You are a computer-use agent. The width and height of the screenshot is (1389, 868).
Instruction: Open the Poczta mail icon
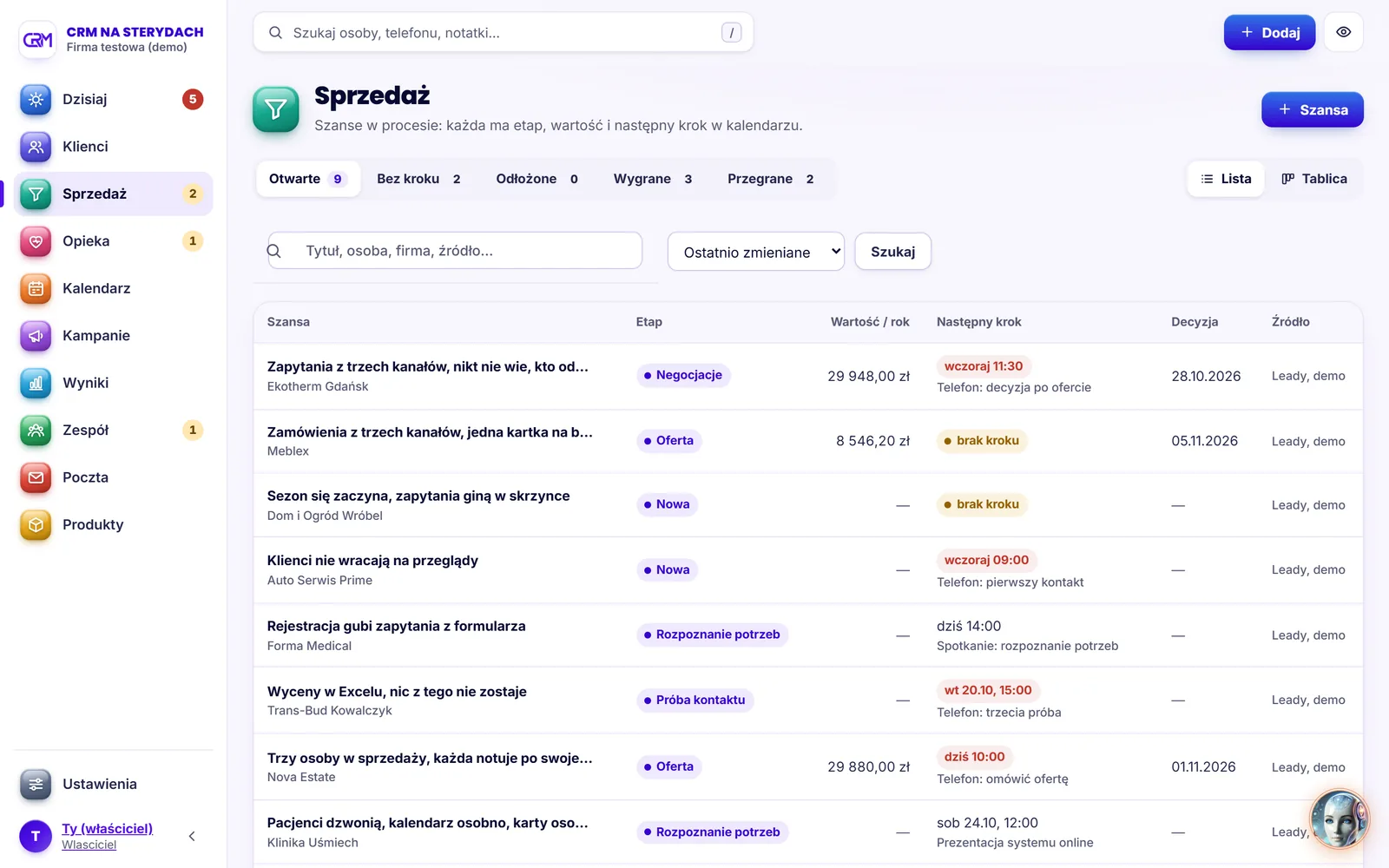(x=36, y=477)
